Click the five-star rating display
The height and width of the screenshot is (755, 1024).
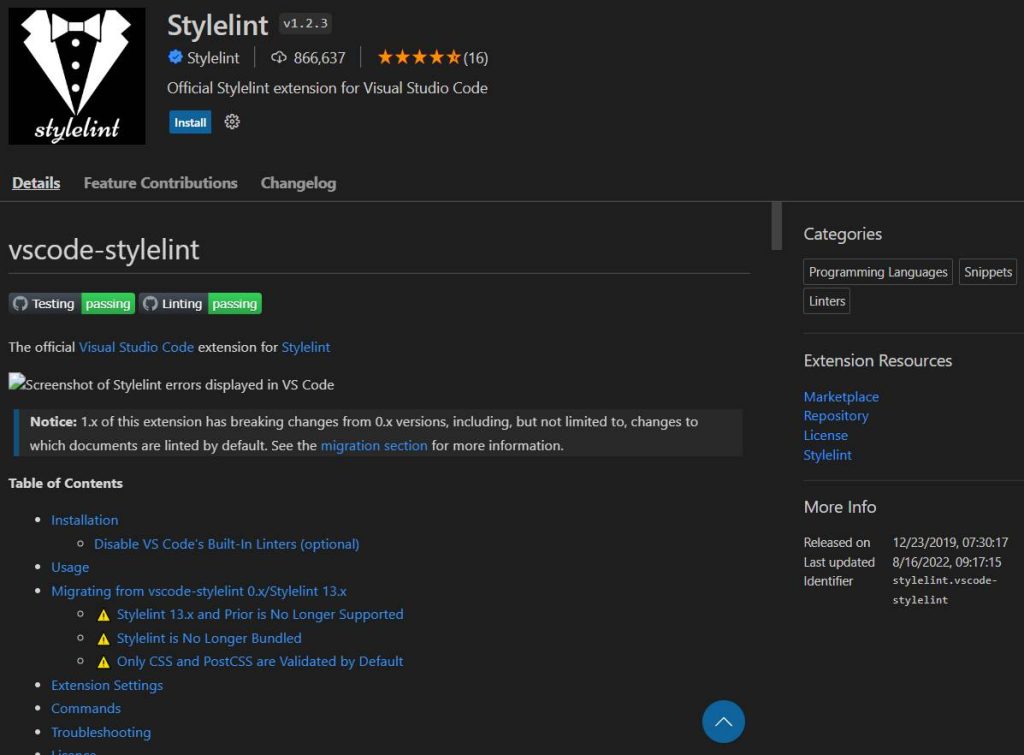pos(420,57)
